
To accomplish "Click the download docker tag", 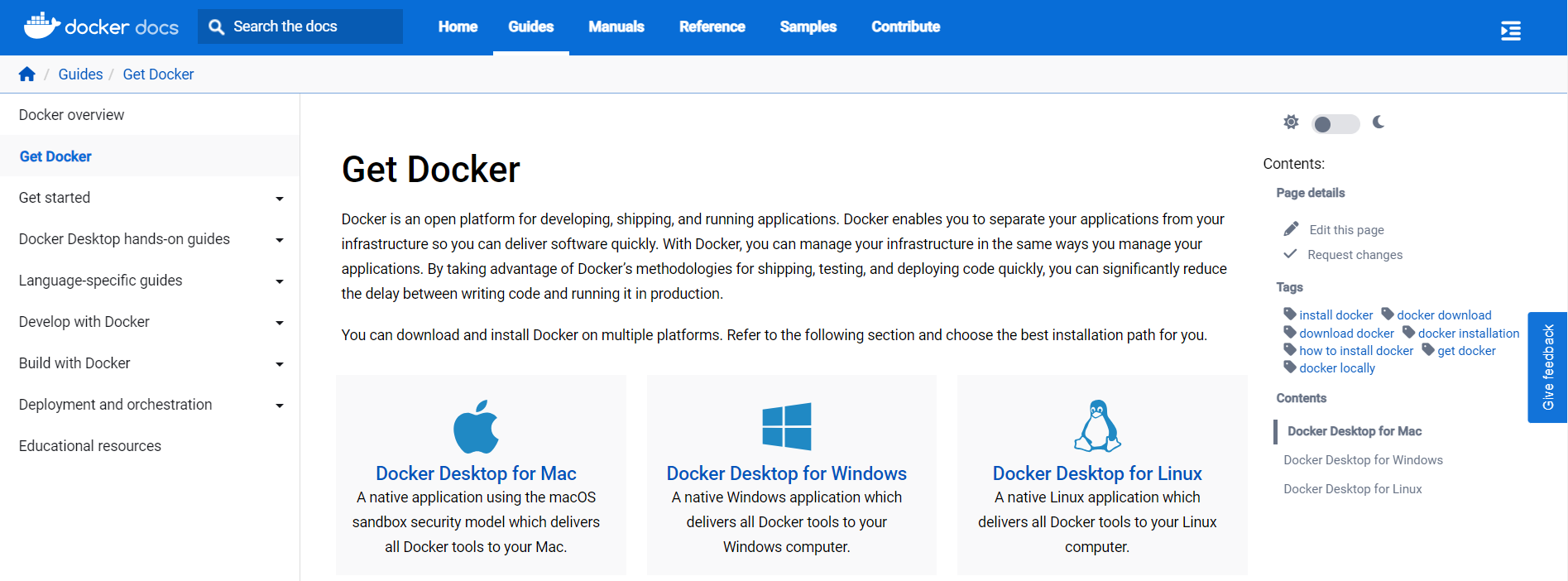I will 1346,334.
